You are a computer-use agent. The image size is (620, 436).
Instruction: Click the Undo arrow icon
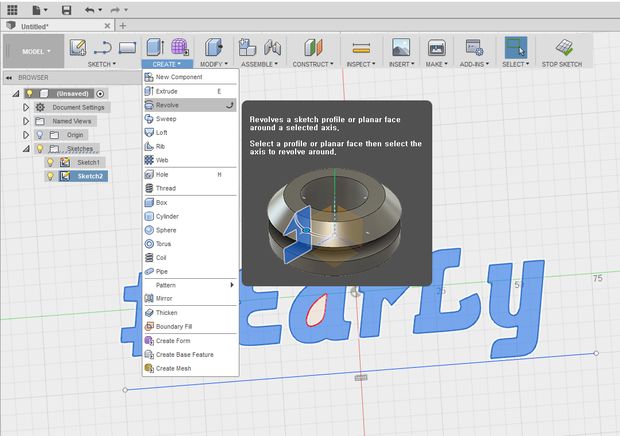90,9
